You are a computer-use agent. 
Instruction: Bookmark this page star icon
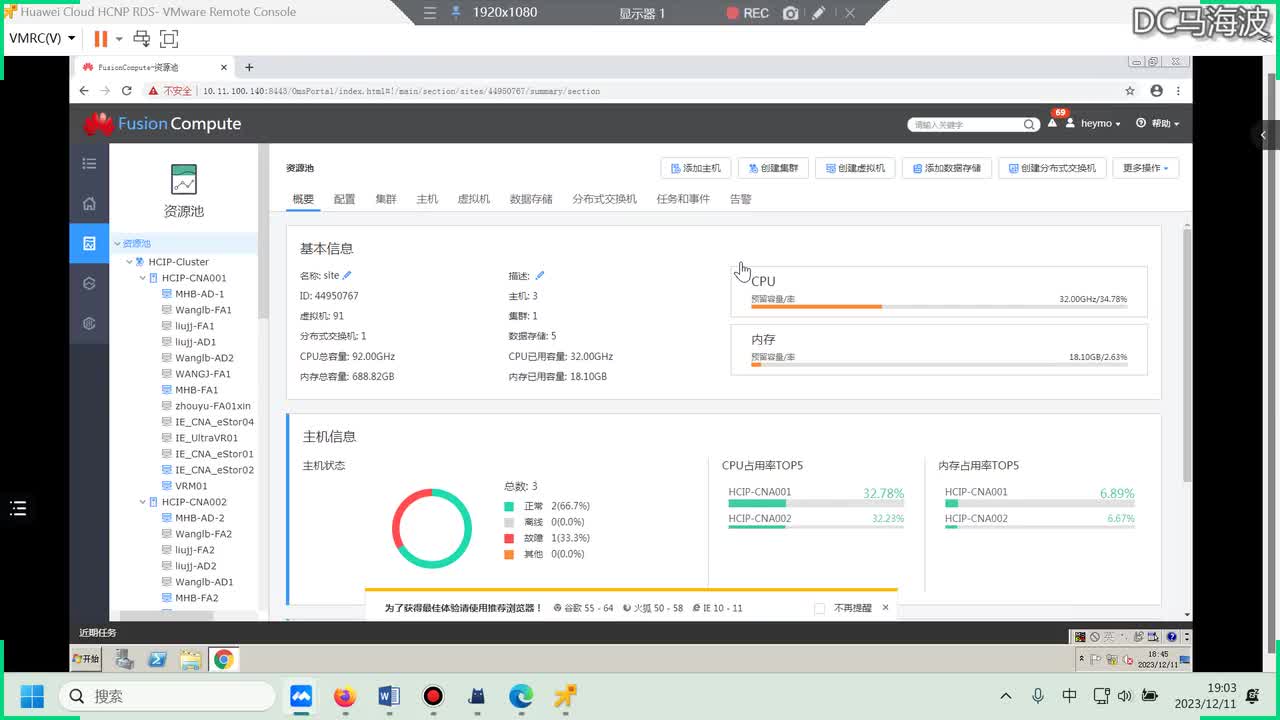1130,91
